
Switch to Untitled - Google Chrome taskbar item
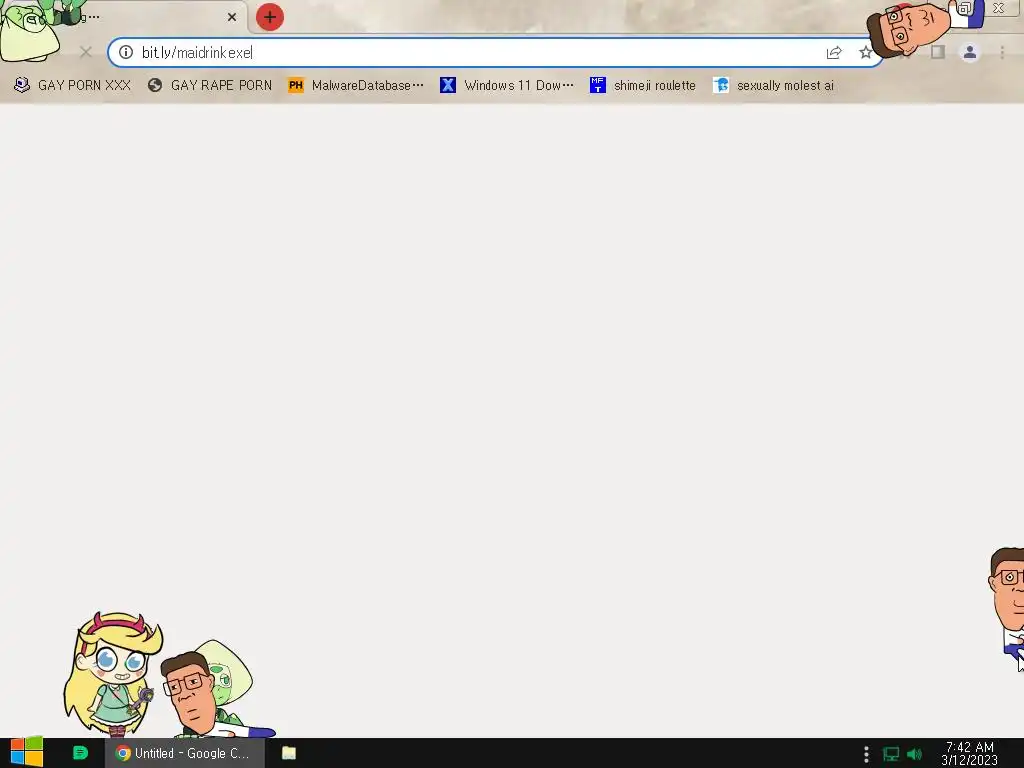(x=185, y=753)
